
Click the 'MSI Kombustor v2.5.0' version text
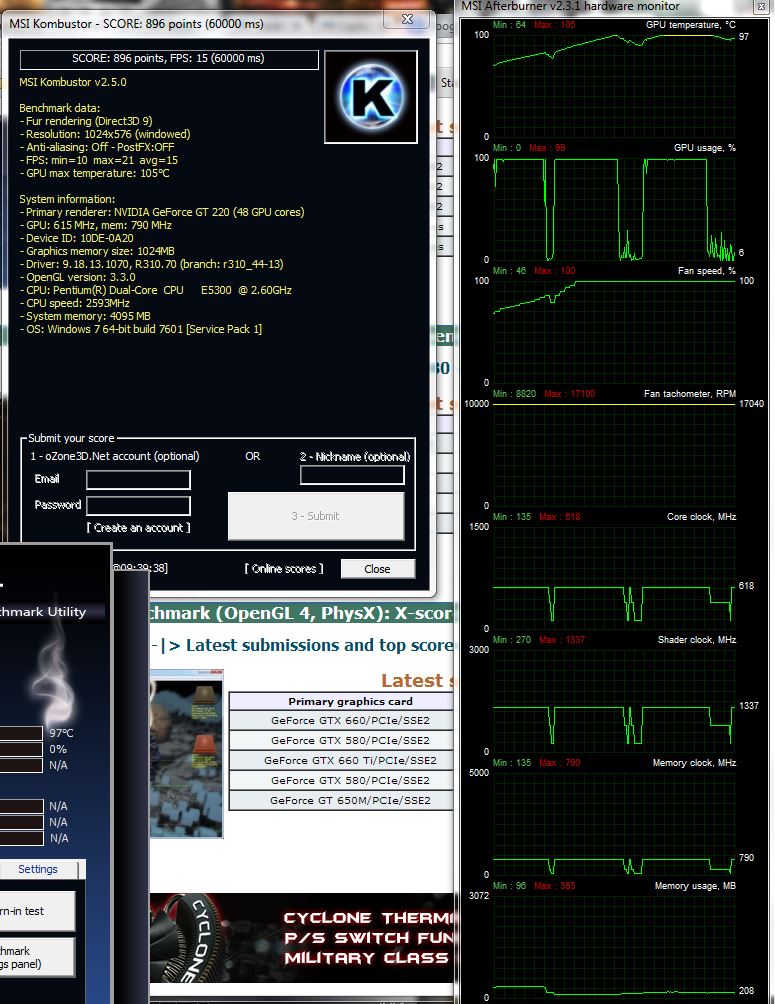[73, 82]
